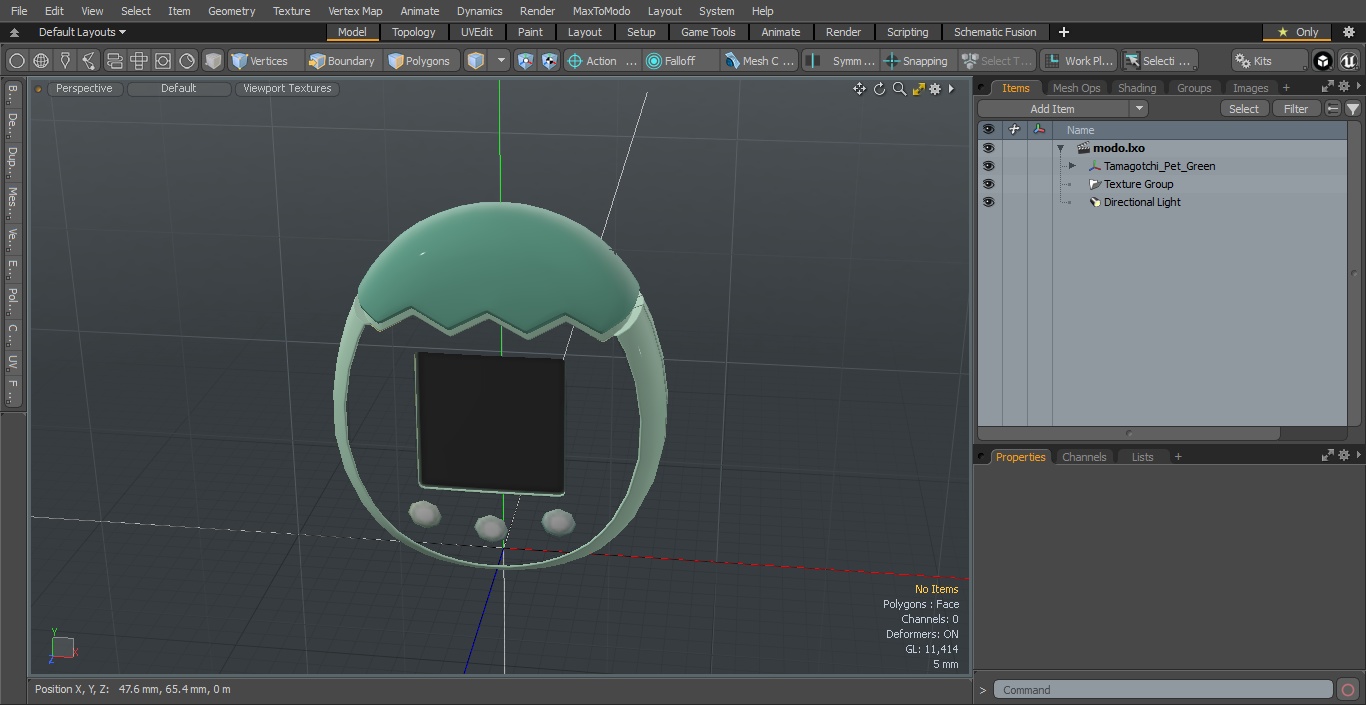Open the Default Layouts dropdown
1366x705 pixels.
82,32
